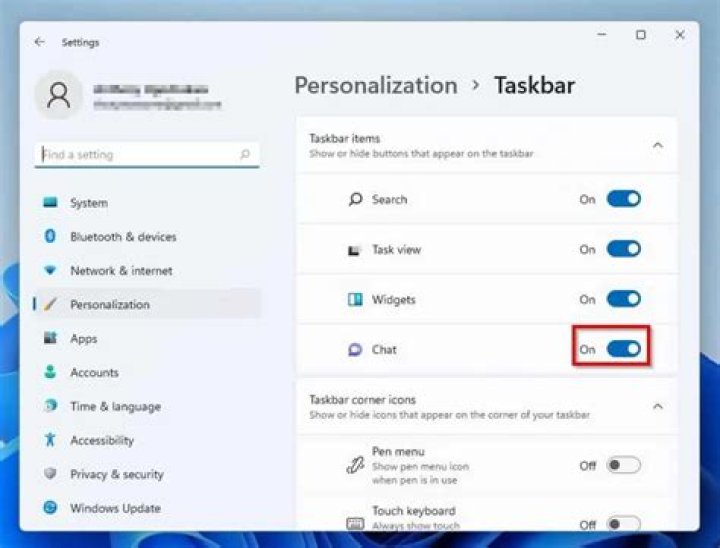Open Time & language settings
Viewport: 720px width, 548px height.
pyautogui.click(x=148, y=406)
